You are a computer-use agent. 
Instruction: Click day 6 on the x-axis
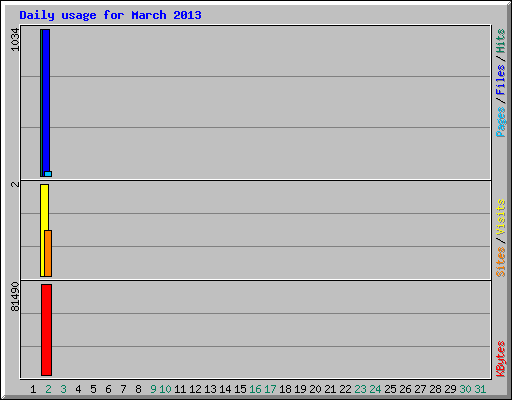pos(108,389)
